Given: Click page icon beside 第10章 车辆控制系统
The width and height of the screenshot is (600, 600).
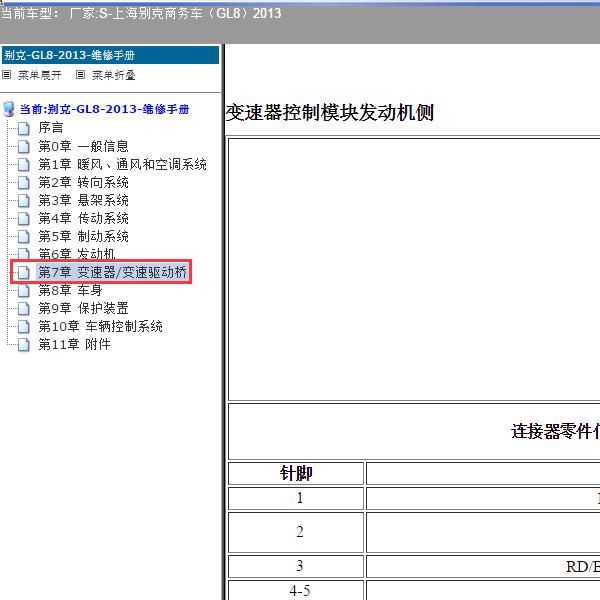Looking at the screenshot, I should pos(24,326).
